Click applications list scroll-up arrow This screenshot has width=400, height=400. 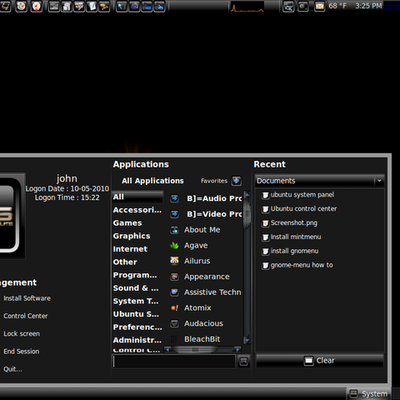(x=247, y=195)
